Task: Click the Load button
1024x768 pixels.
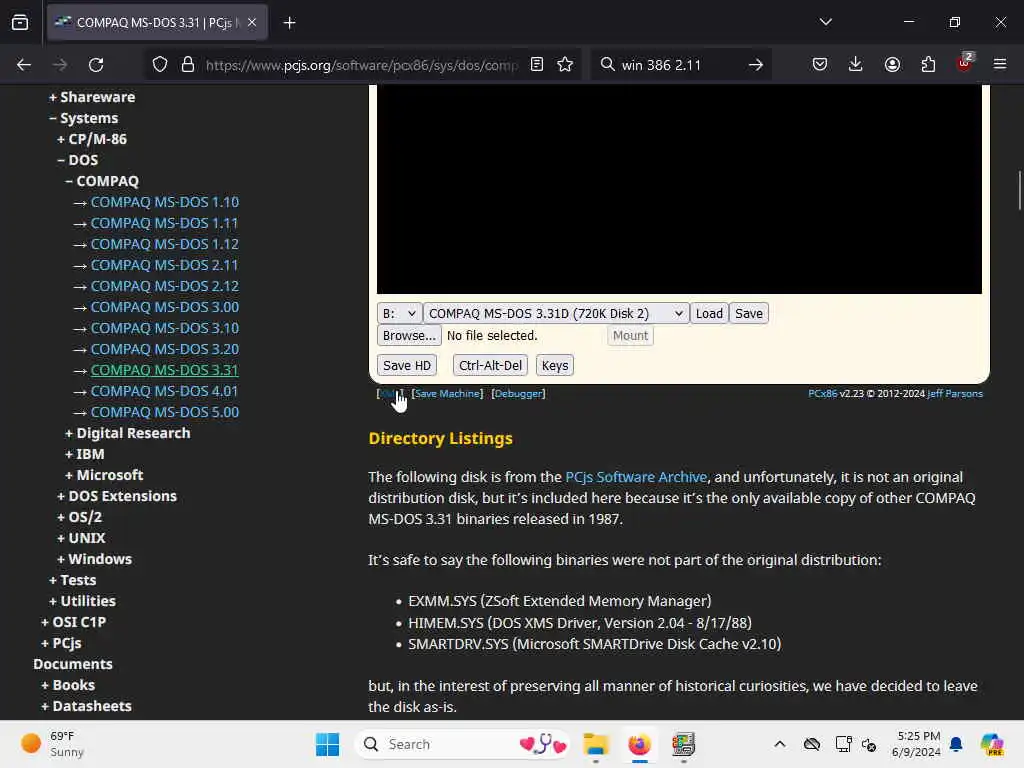Action: tap(709, 313)
